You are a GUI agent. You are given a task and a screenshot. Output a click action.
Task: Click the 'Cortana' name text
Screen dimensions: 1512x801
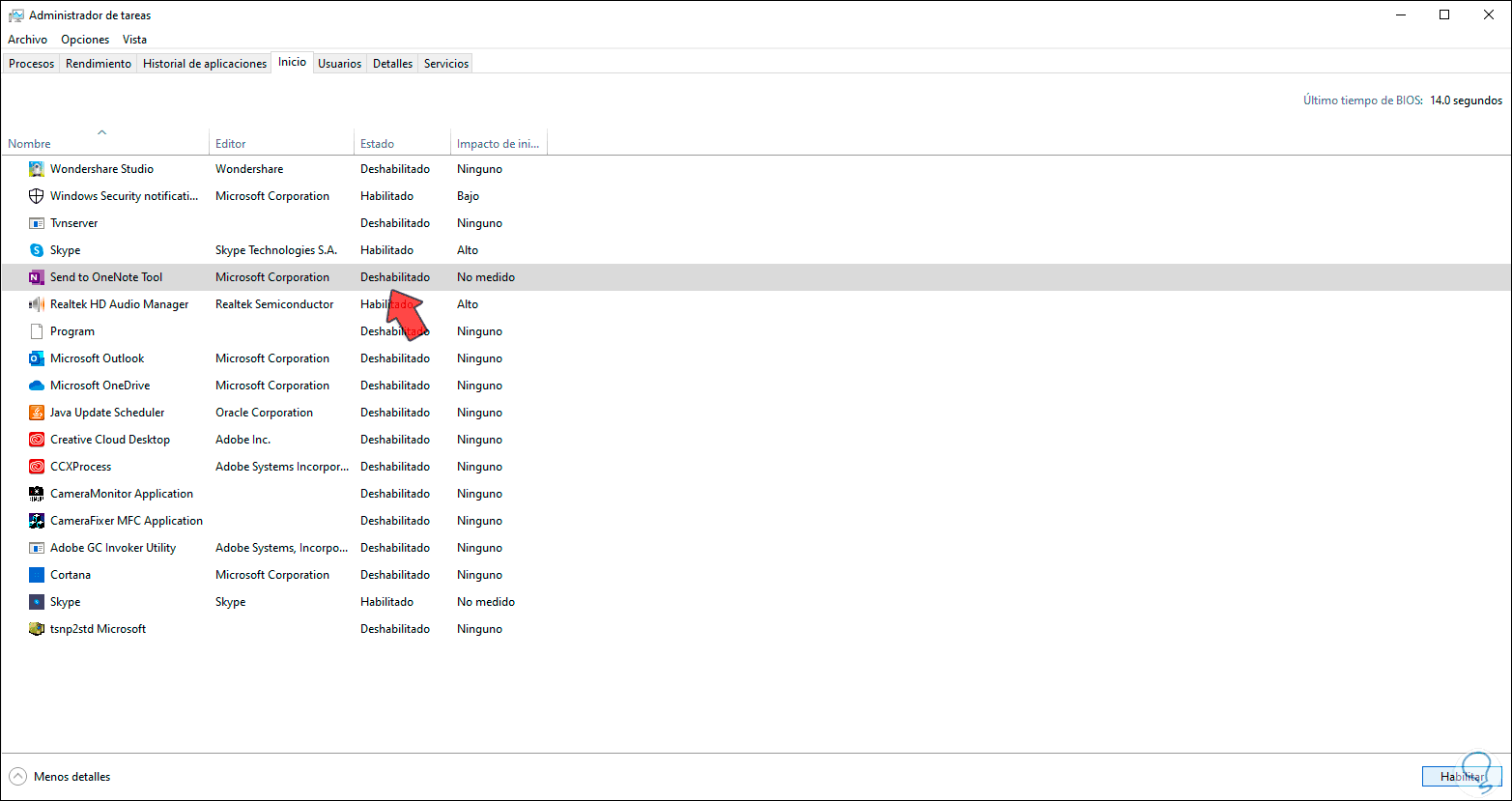71,575
